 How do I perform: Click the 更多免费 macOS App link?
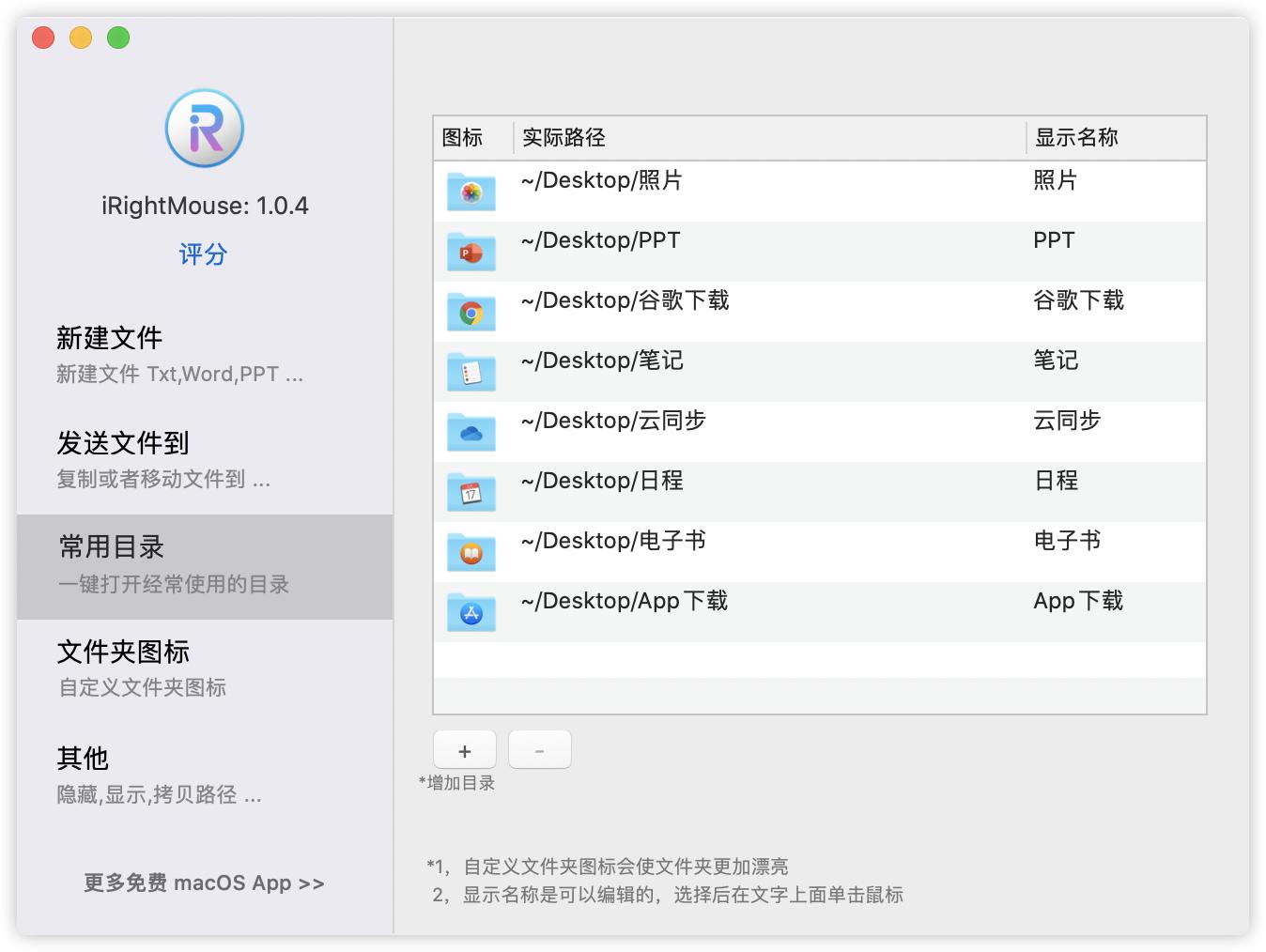(203, 883)
